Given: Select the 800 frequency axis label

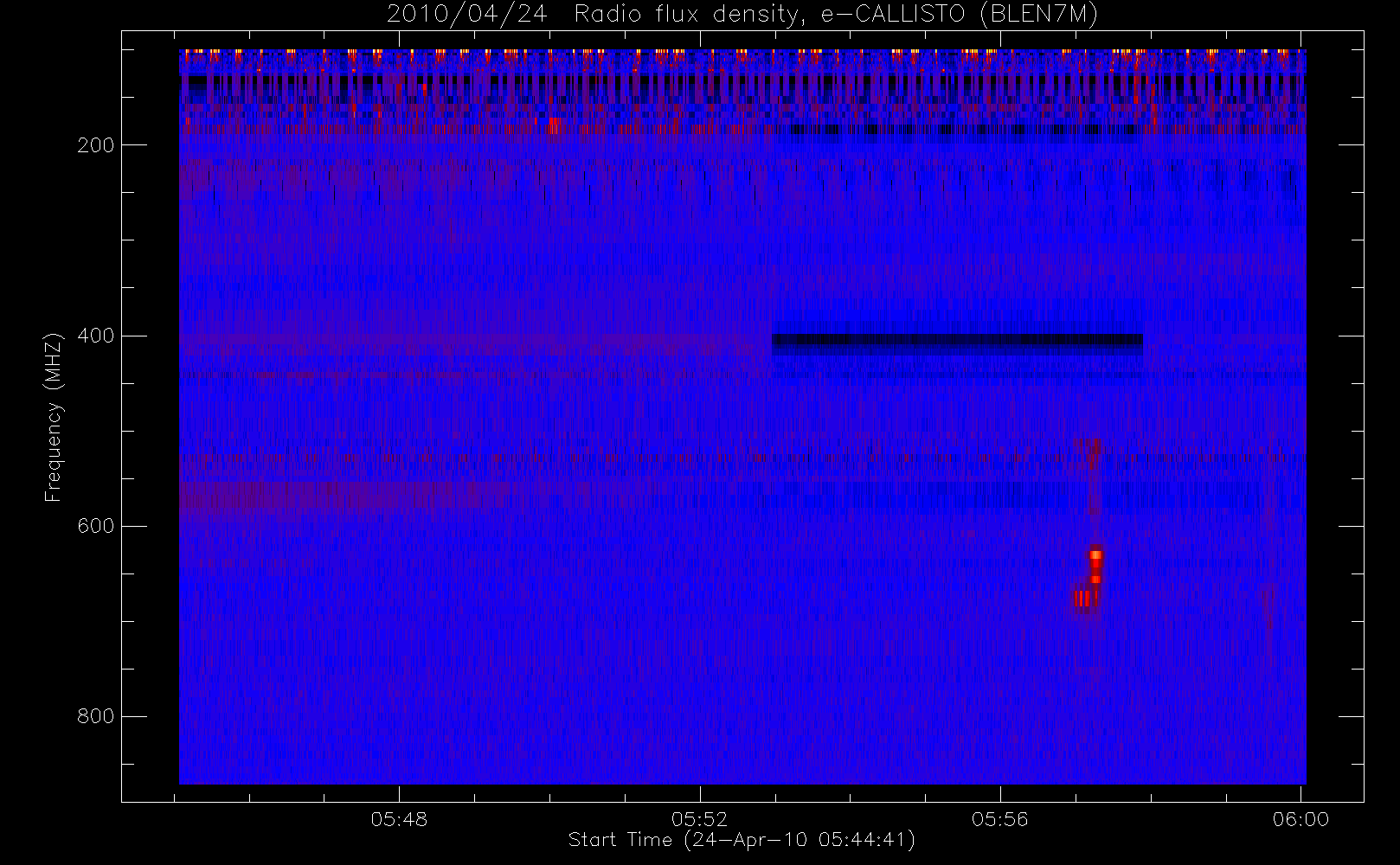Looking at the screenshot, I should click(95, 716).
